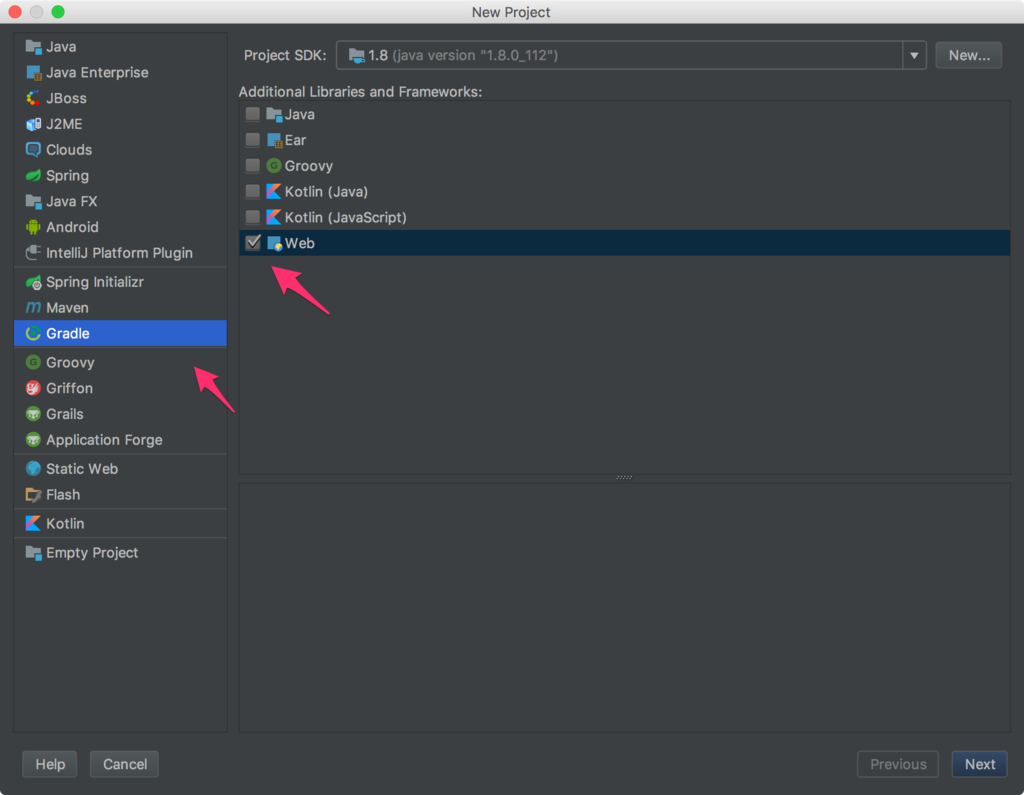The height and width of the screenshot is (795, 1024).
Task: Click the Previous button
Action: (898, 764)
